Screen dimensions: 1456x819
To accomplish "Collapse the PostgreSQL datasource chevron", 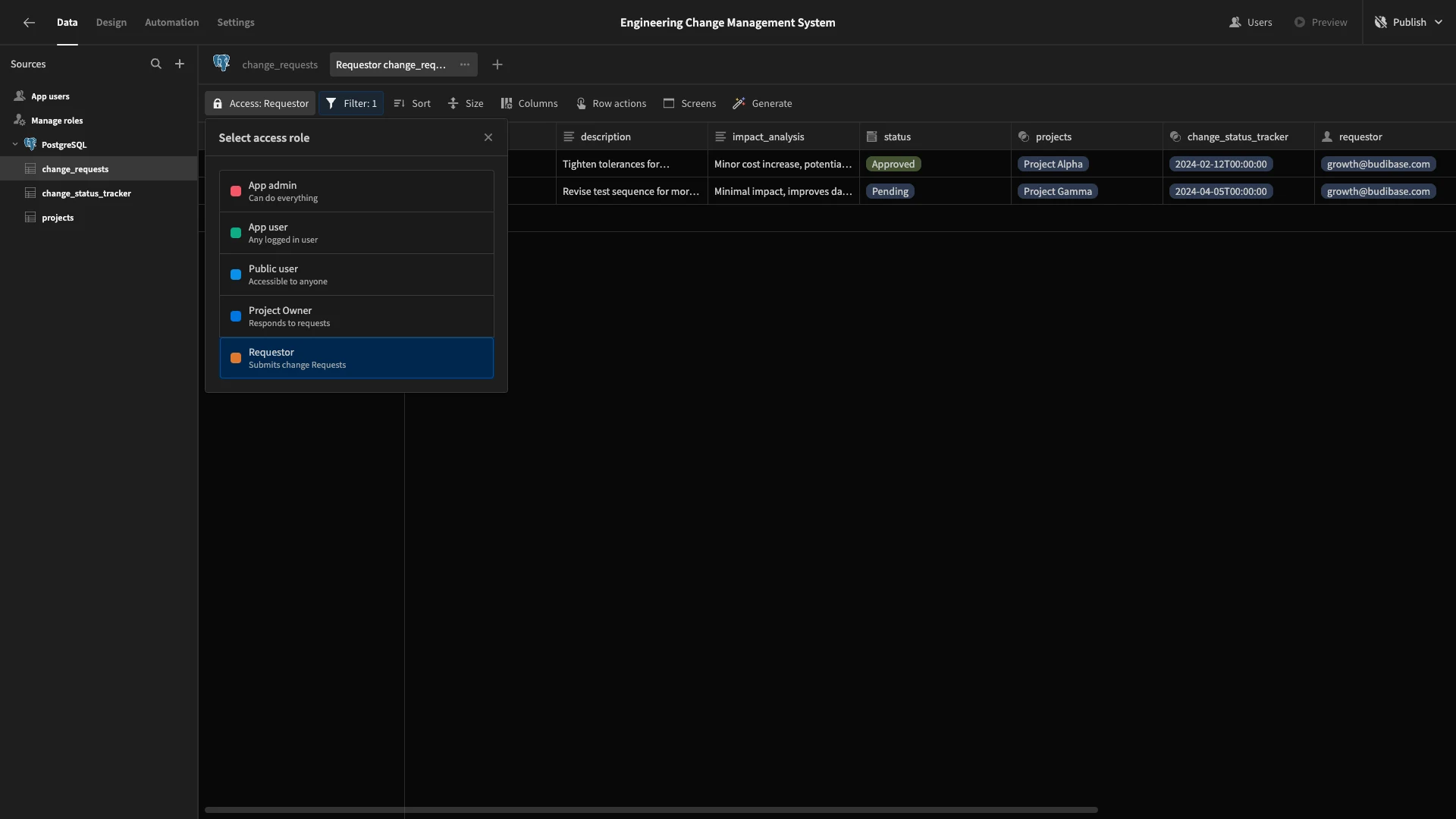I will coord(15,145).
